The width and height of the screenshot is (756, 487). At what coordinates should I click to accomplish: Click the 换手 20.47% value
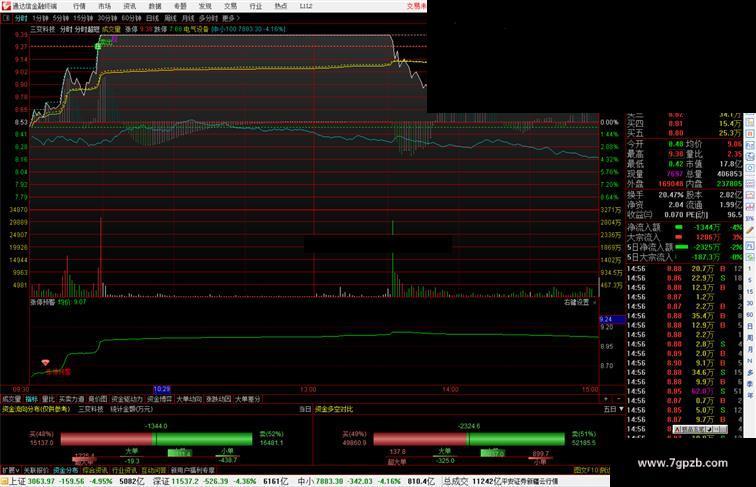click(x=671, y=195)
